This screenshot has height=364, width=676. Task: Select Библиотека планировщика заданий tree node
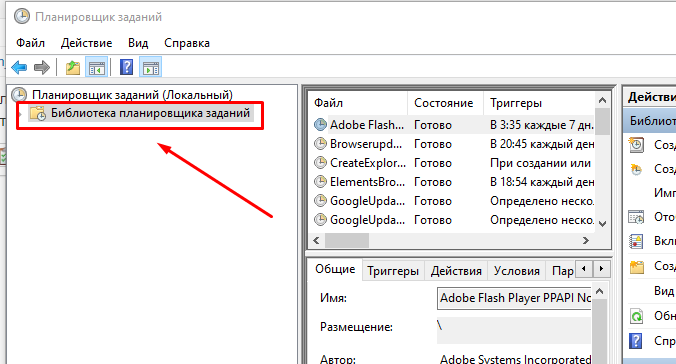tap(150, 113)
